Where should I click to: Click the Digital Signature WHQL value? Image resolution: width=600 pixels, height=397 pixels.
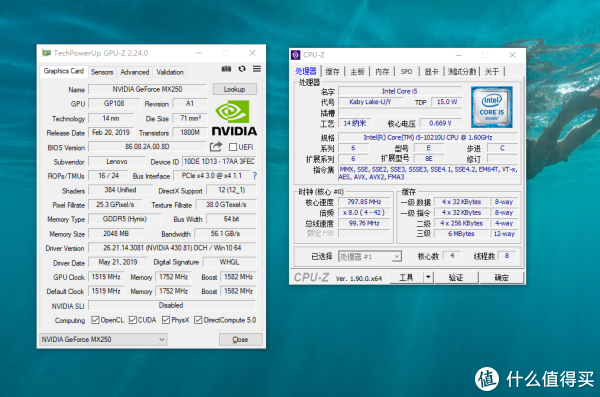pos(229,262)
